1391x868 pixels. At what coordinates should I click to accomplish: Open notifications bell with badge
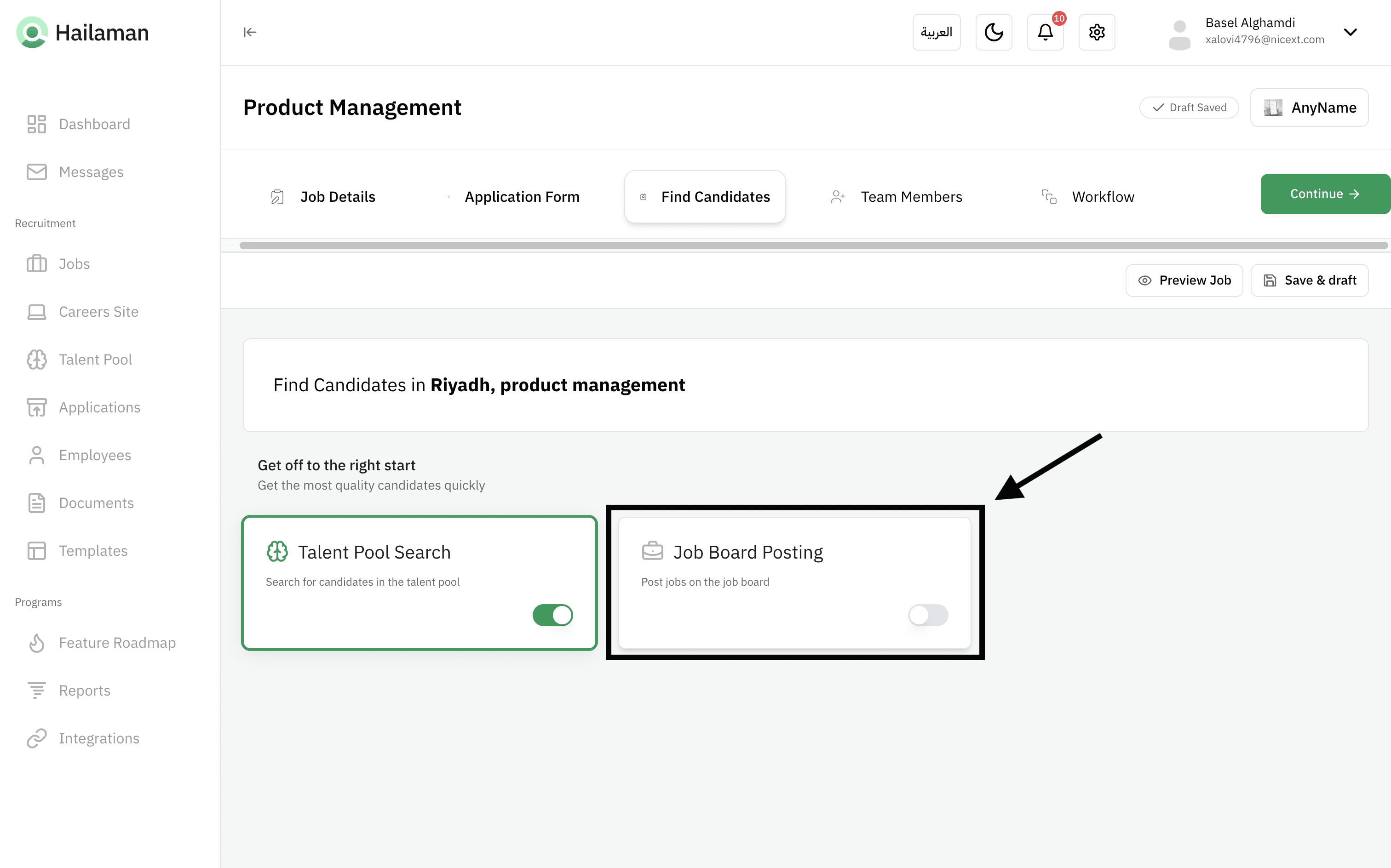[x=1045, y=32]
